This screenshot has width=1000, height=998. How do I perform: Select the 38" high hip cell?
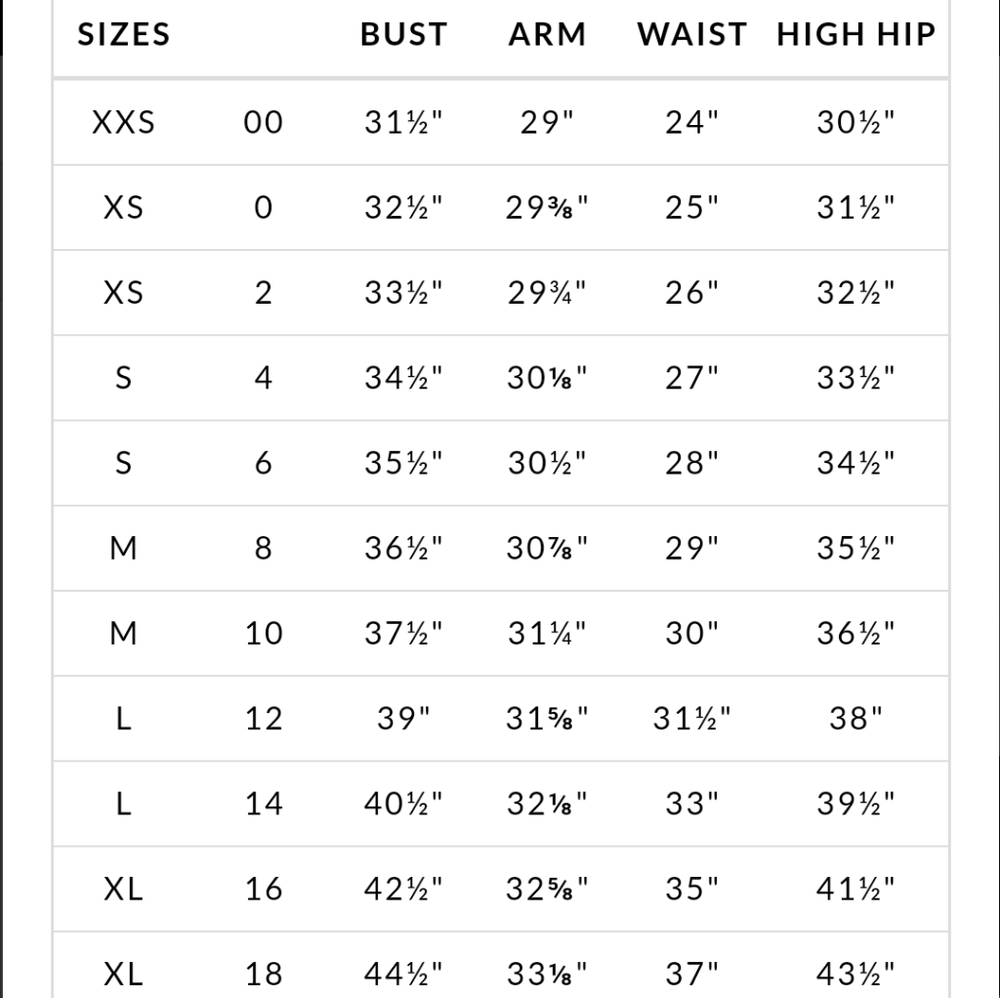[x=855, y=718]
